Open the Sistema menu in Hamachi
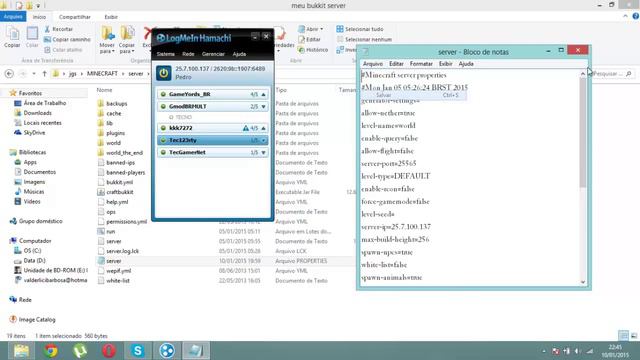This screenshot has height=360, width=640. point(166,54)
